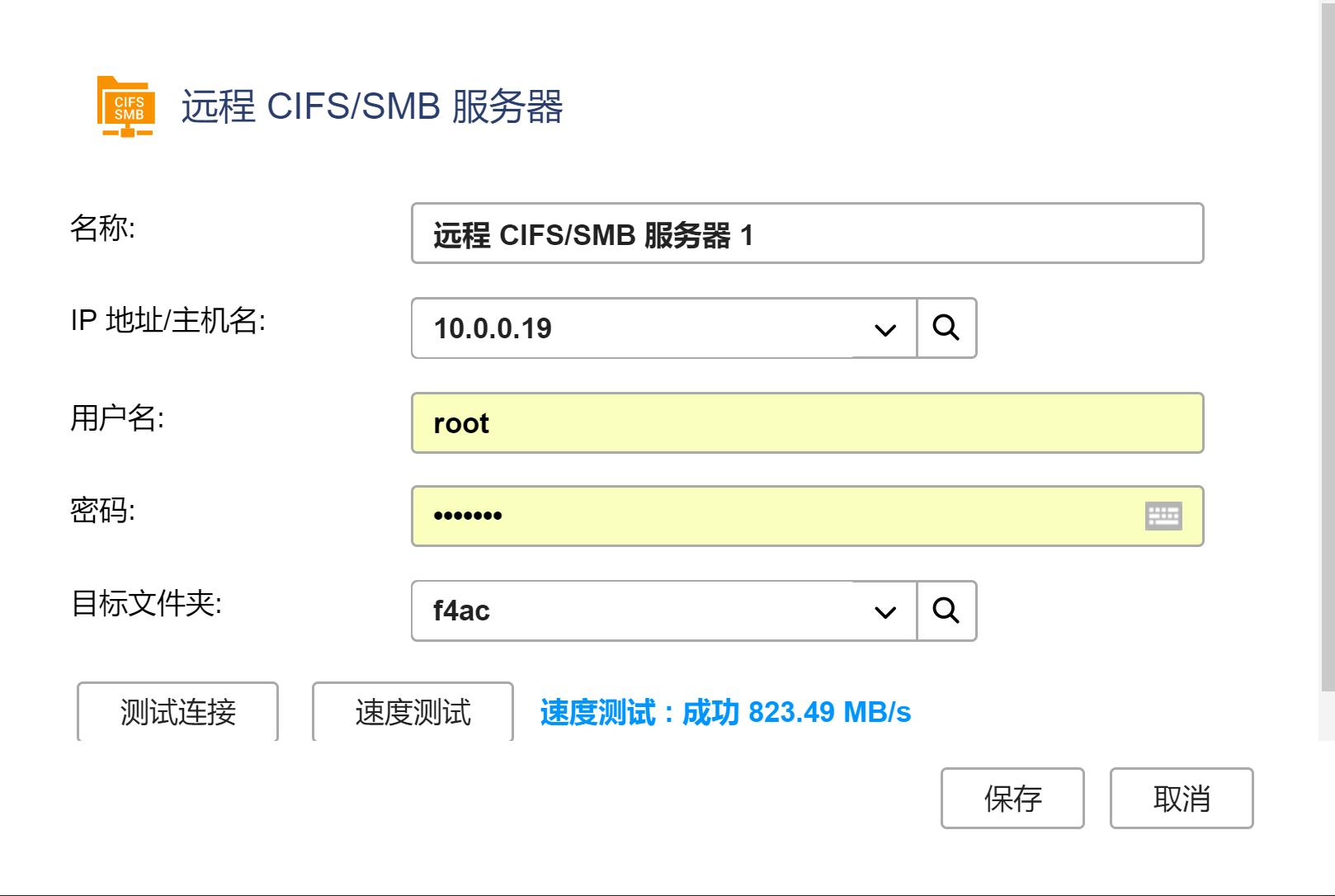Open the IP address search browser icon

coord(947,328)
